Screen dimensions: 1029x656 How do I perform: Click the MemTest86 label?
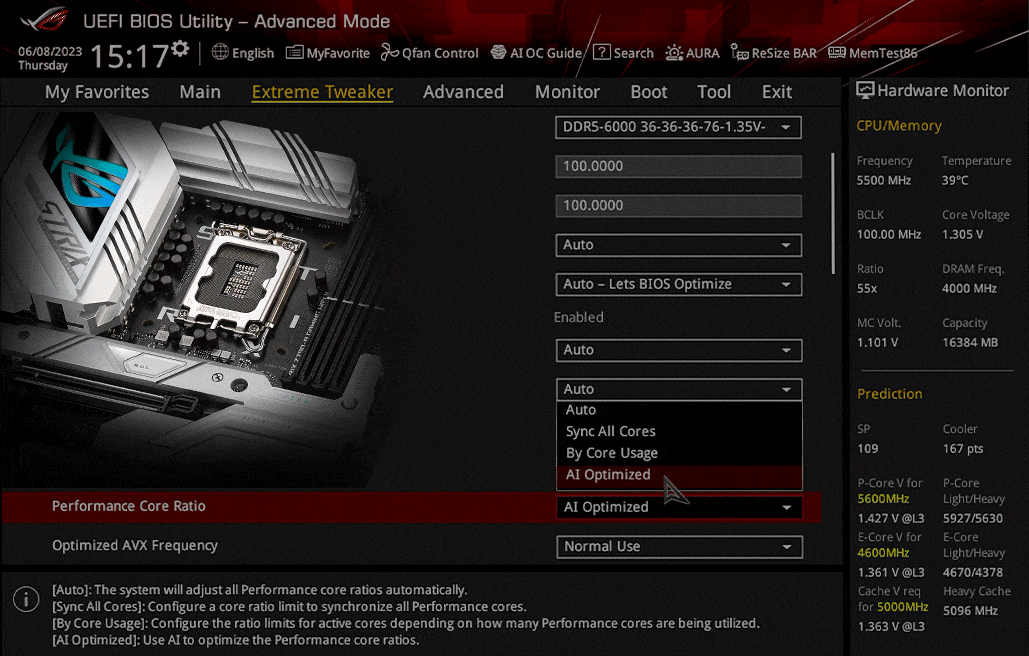tap(883, 53)
